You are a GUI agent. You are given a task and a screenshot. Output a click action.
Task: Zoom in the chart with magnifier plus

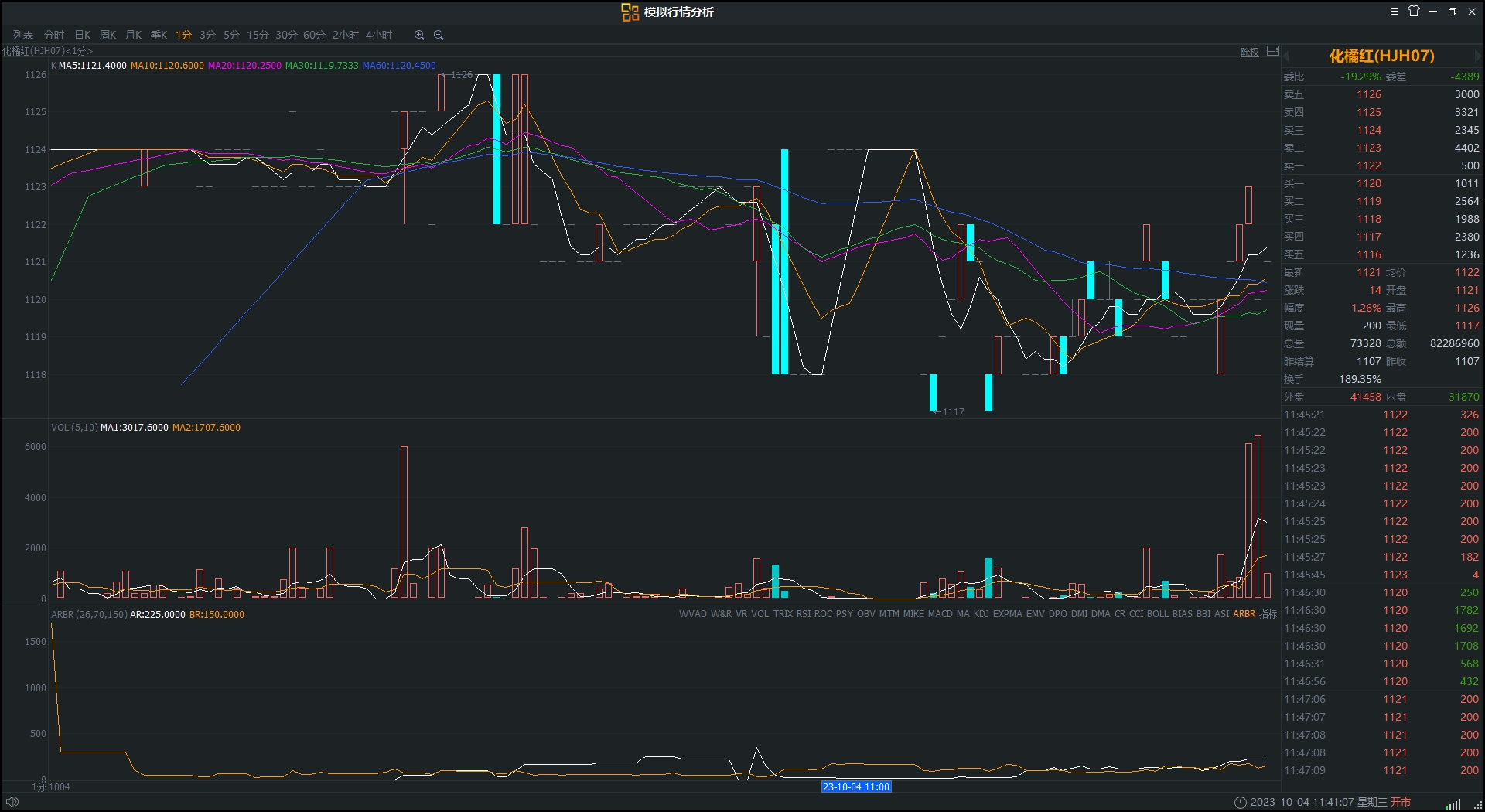(419, 35)
